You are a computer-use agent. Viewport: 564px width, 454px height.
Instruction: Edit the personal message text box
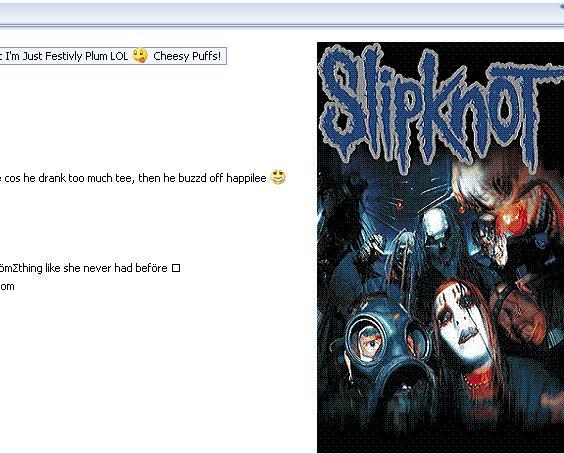[113, 56]
